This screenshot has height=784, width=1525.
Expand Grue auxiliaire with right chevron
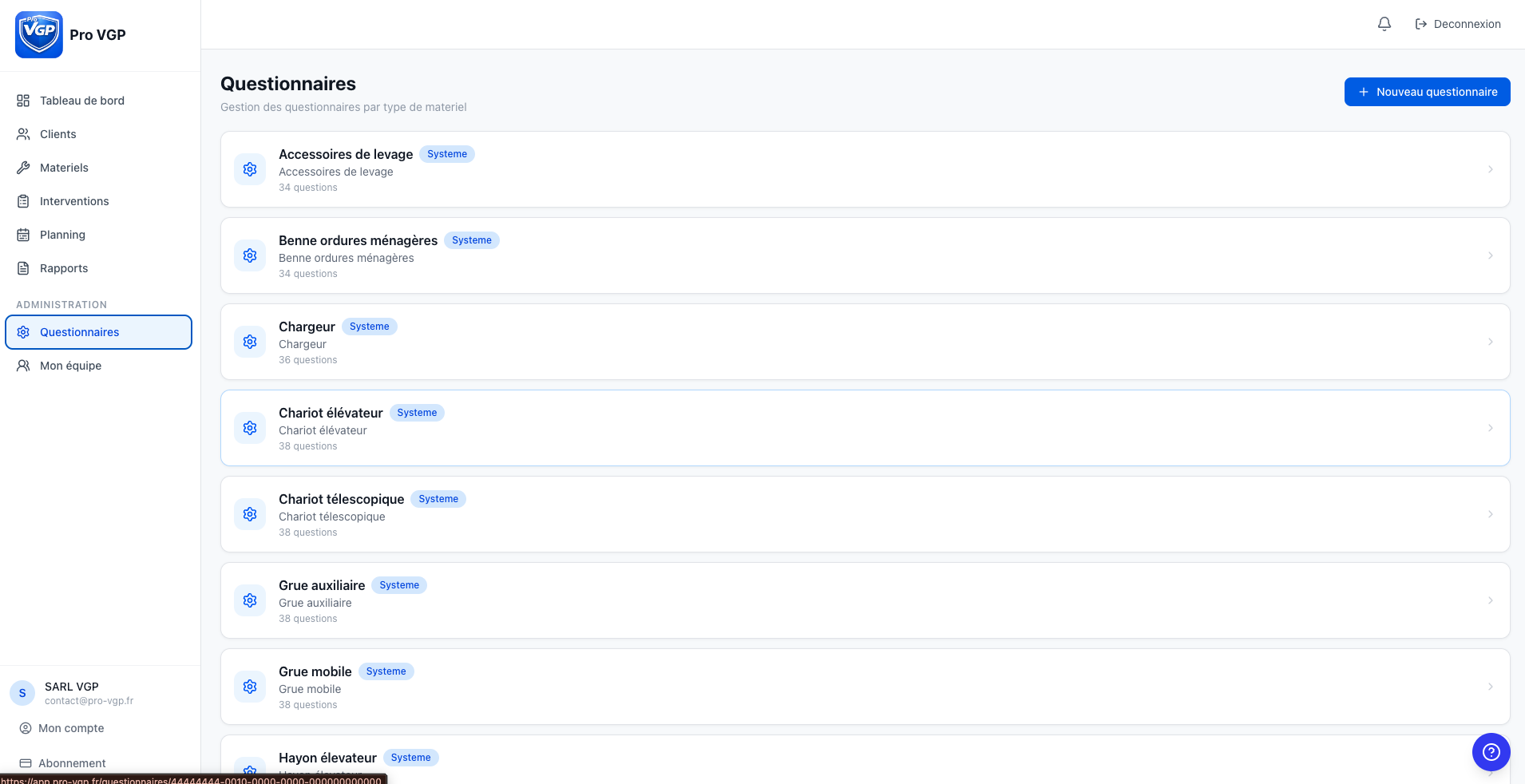pyautogui.click(x=1490, y=600)
